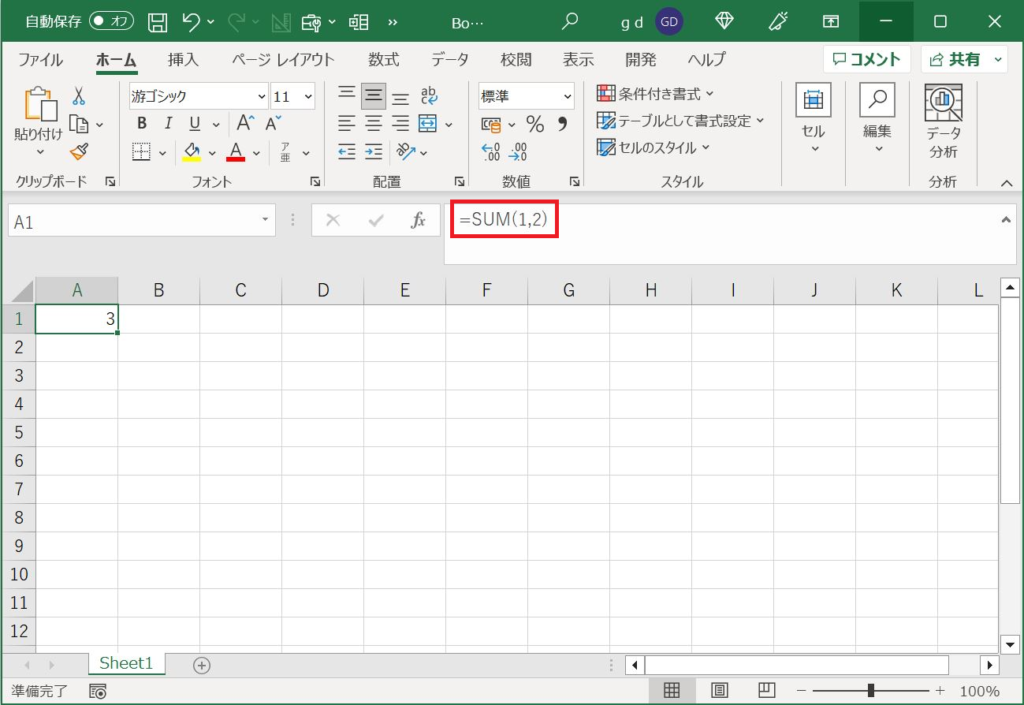This screenshot has height=705, width=1024.
Task: Click the 共有 share button
Action: [963, 59]
